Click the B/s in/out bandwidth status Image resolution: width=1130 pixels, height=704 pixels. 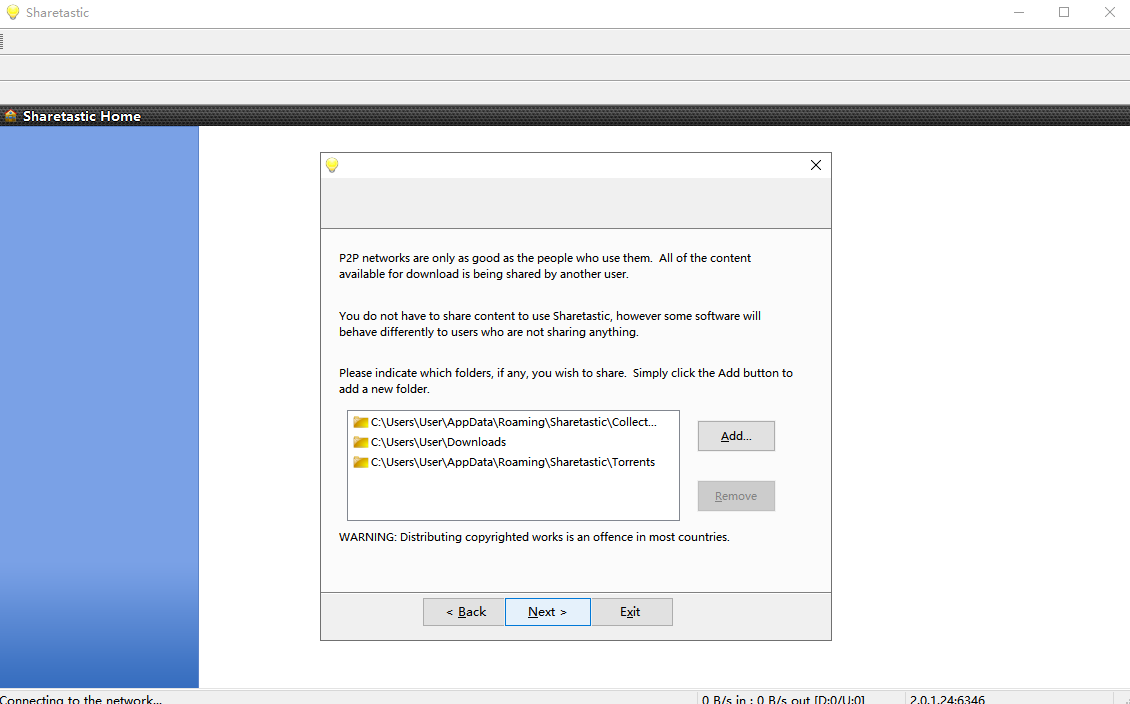tap(783, 699)
